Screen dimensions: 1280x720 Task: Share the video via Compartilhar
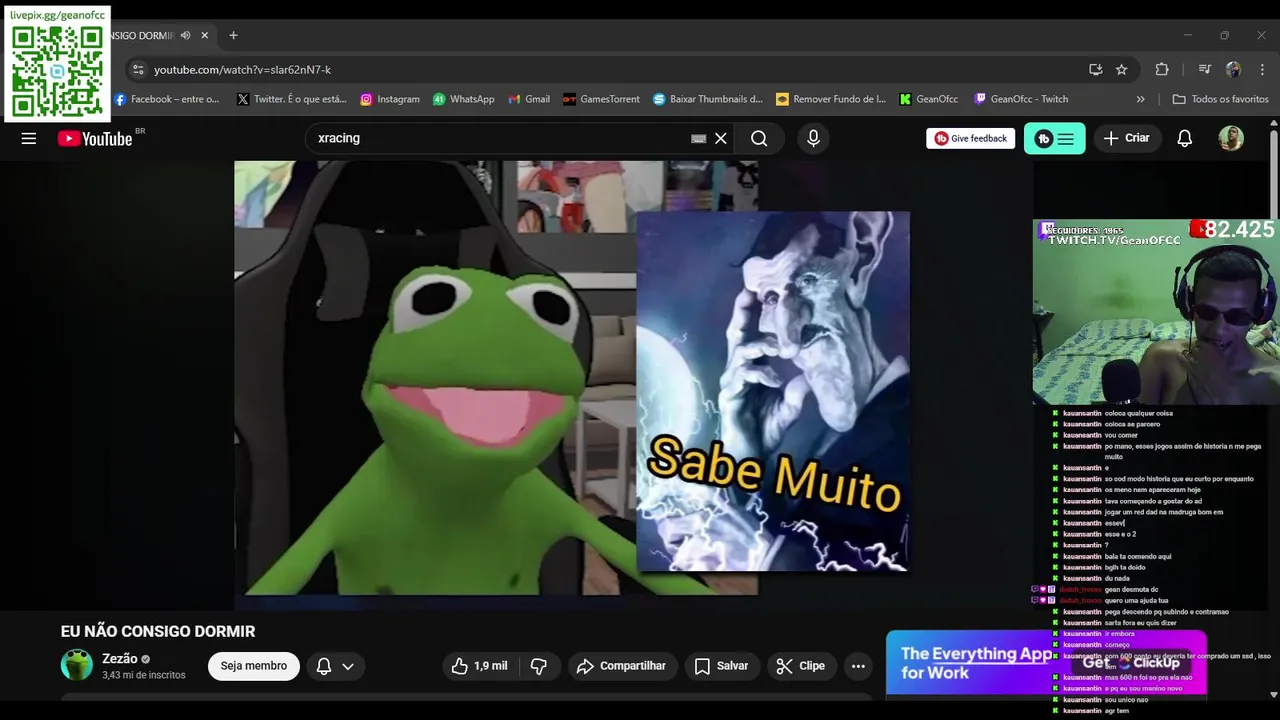(x=623, y=666)
